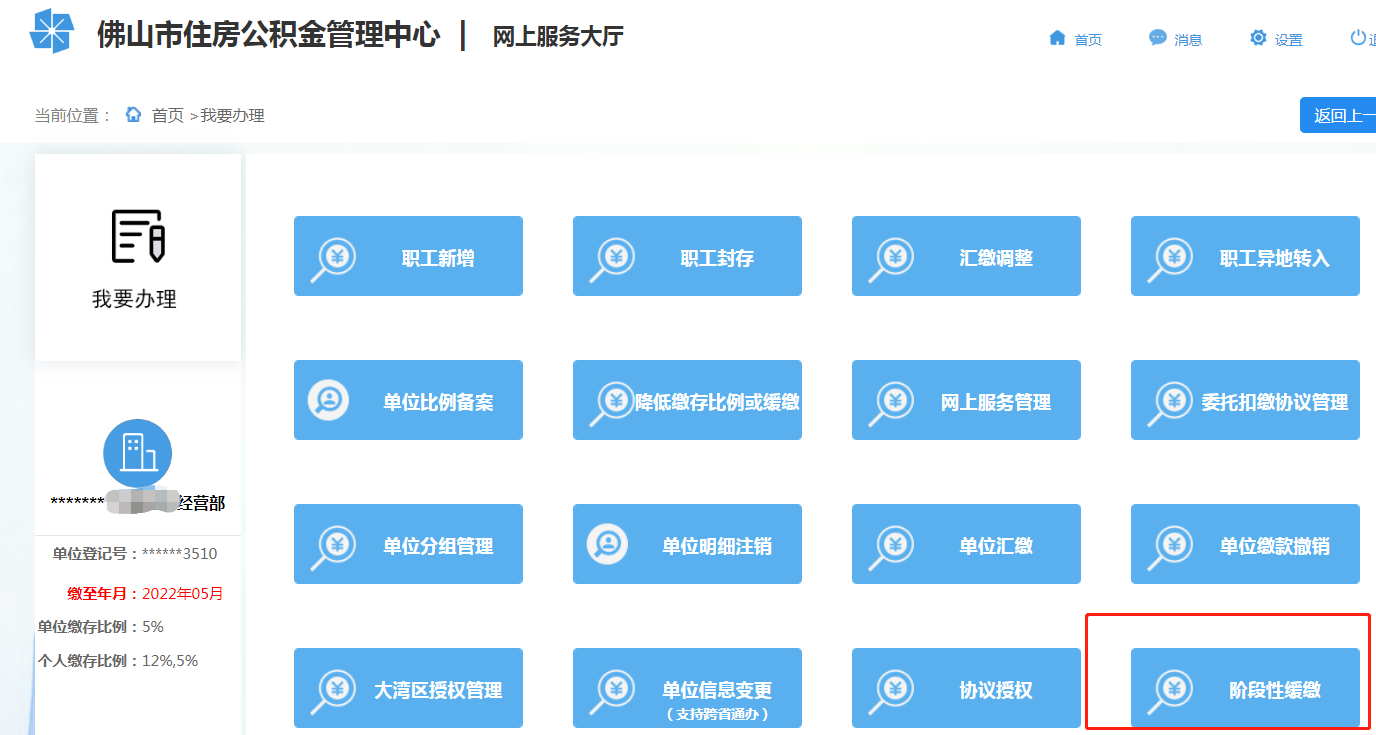
Task: Select 降低缴存比例或缓缴 option
Action: (x=687, y=399)
